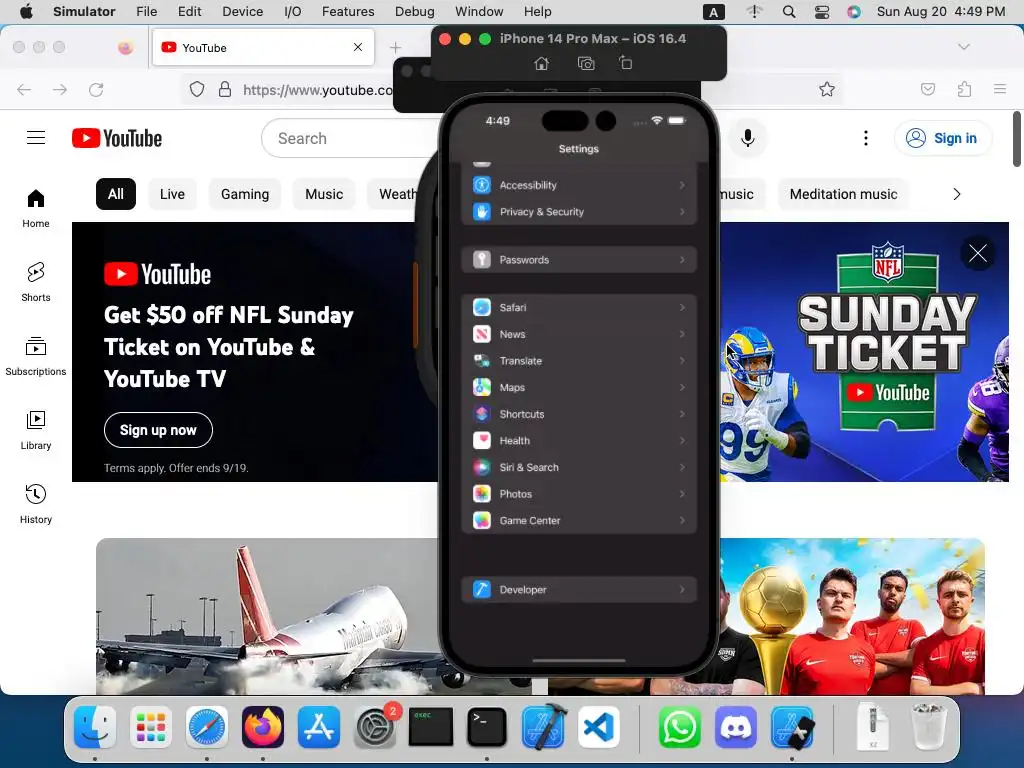Screen dimensions: 1024x768
Task: Tap the Simulator home button icon
Action: point(541,63)
